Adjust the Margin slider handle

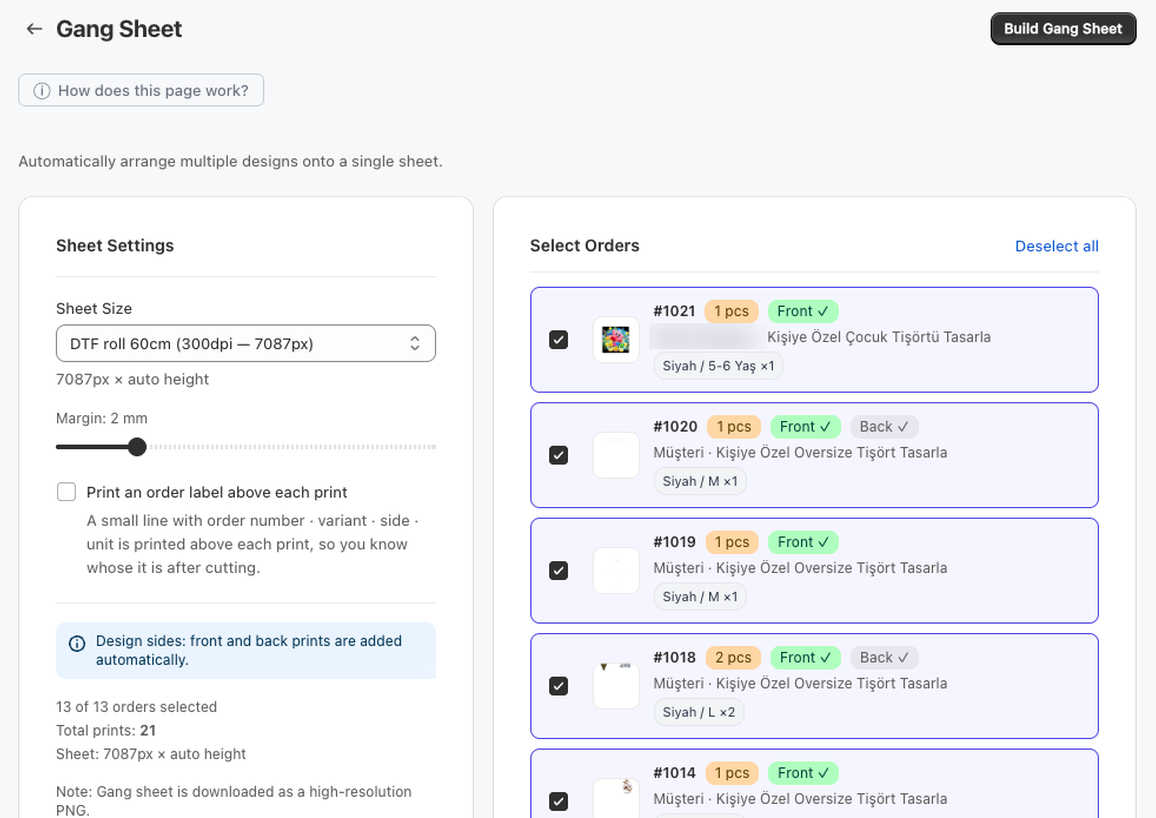coord(137,447)
